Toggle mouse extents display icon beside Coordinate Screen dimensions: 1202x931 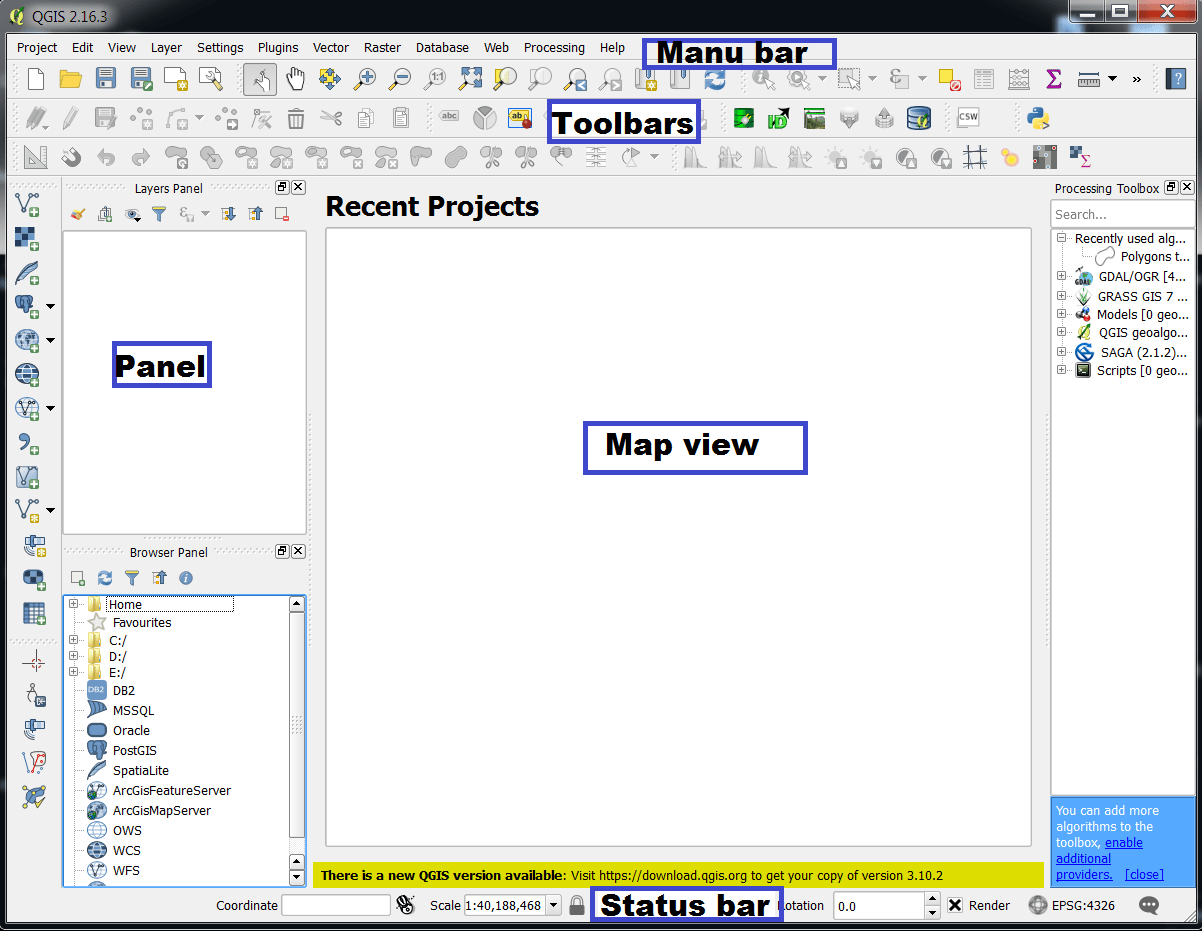[x=405, y=905]
